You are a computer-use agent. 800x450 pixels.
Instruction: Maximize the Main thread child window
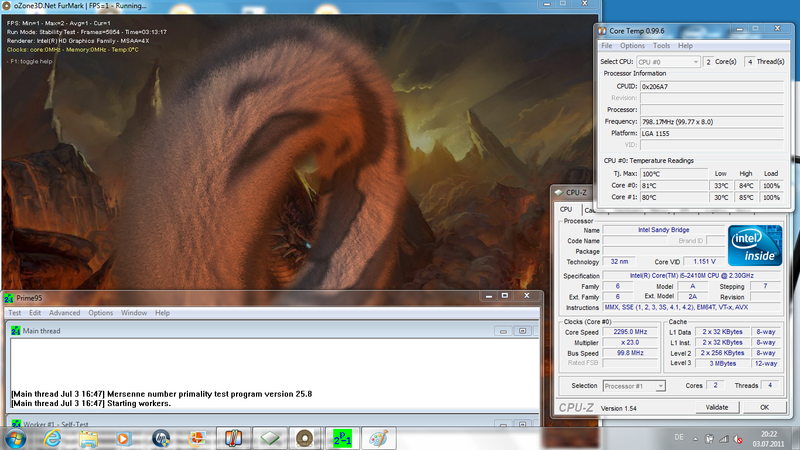pyautogui.click(x=522, y=331)
